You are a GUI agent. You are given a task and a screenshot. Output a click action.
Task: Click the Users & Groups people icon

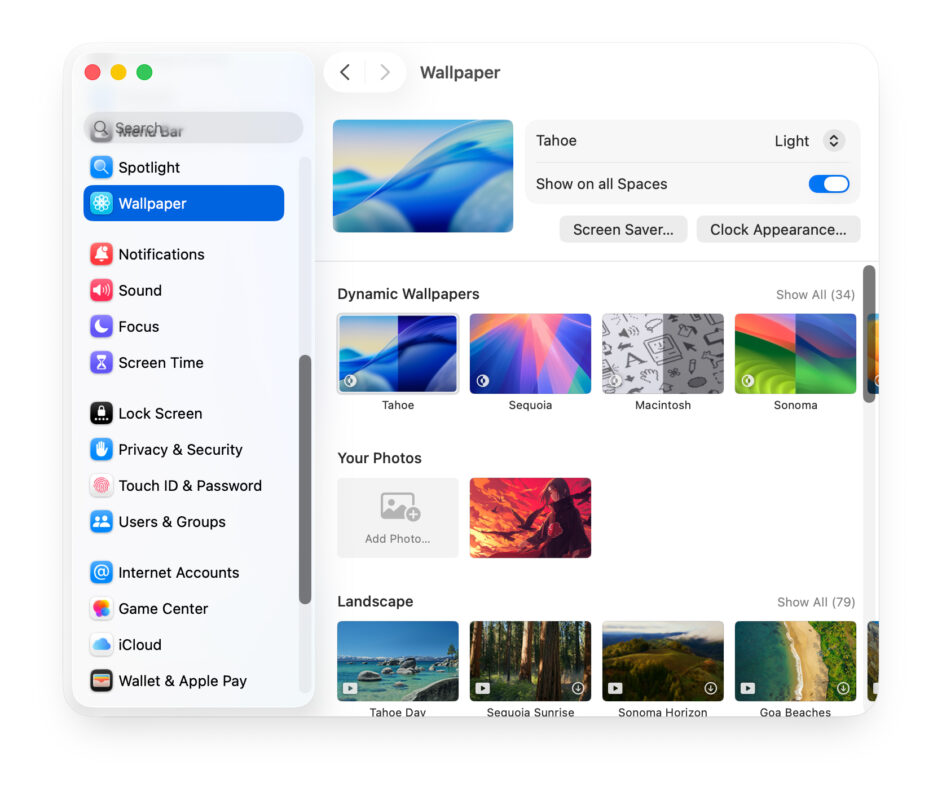pyautogui.click(x=101, y=521)
